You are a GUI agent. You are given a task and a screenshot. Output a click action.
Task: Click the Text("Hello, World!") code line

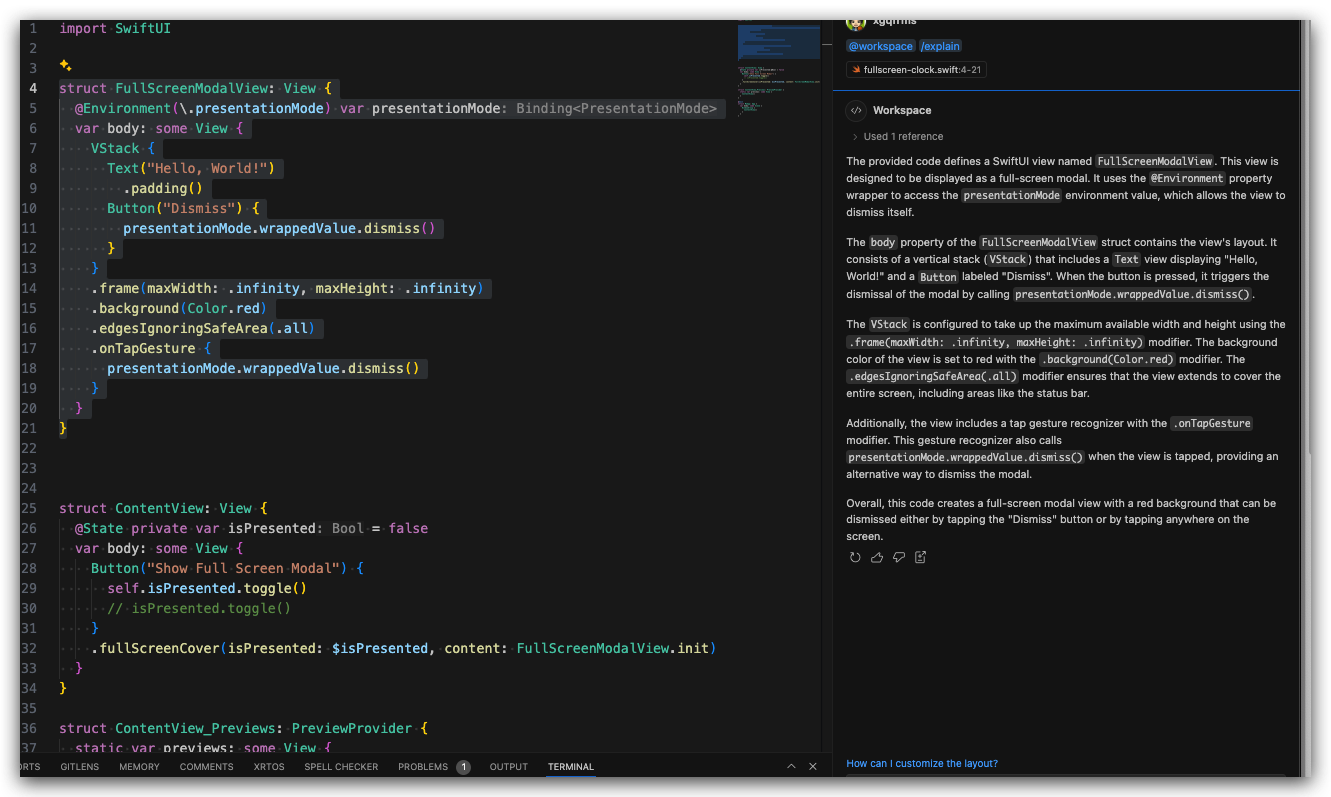pos(191,168)
